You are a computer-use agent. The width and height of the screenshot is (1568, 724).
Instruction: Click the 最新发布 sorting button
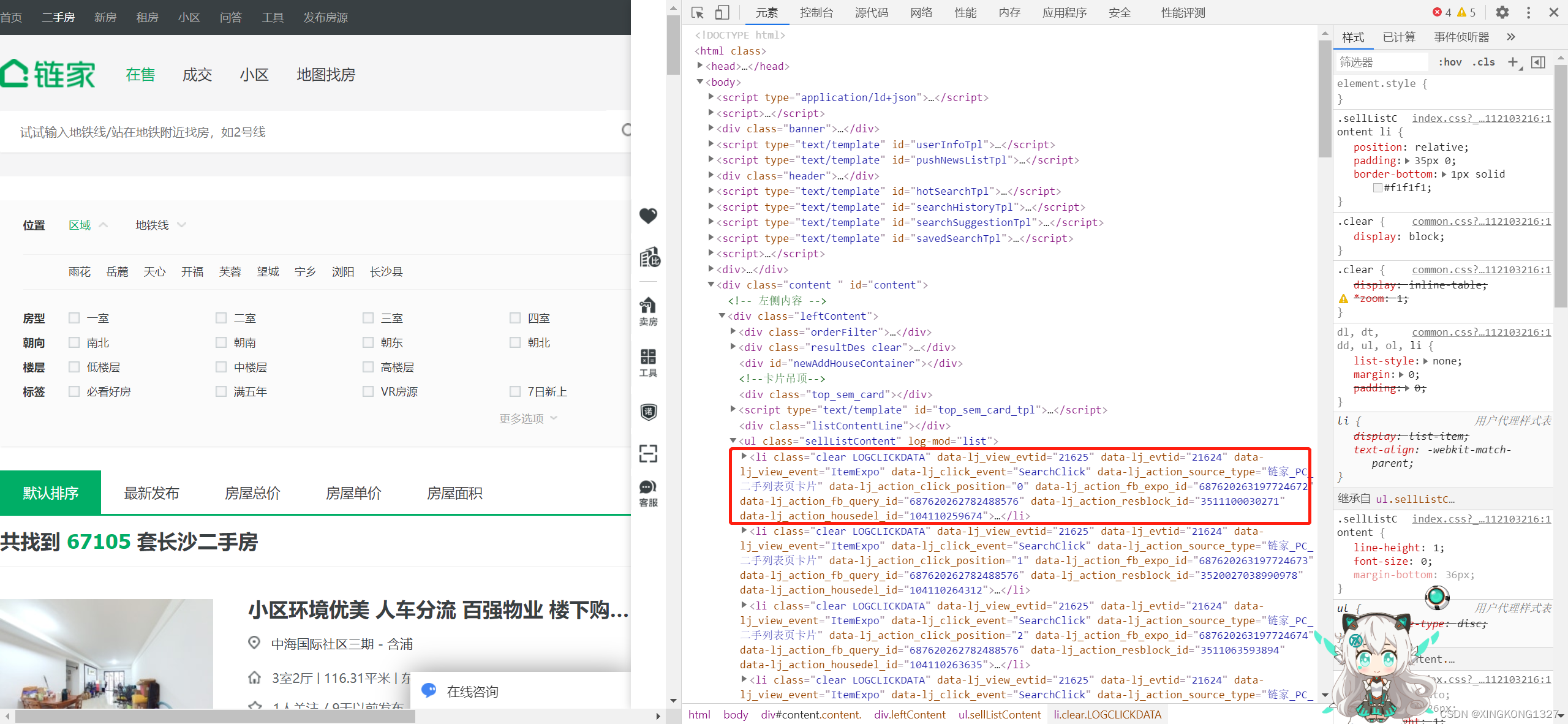click(151, 492)
